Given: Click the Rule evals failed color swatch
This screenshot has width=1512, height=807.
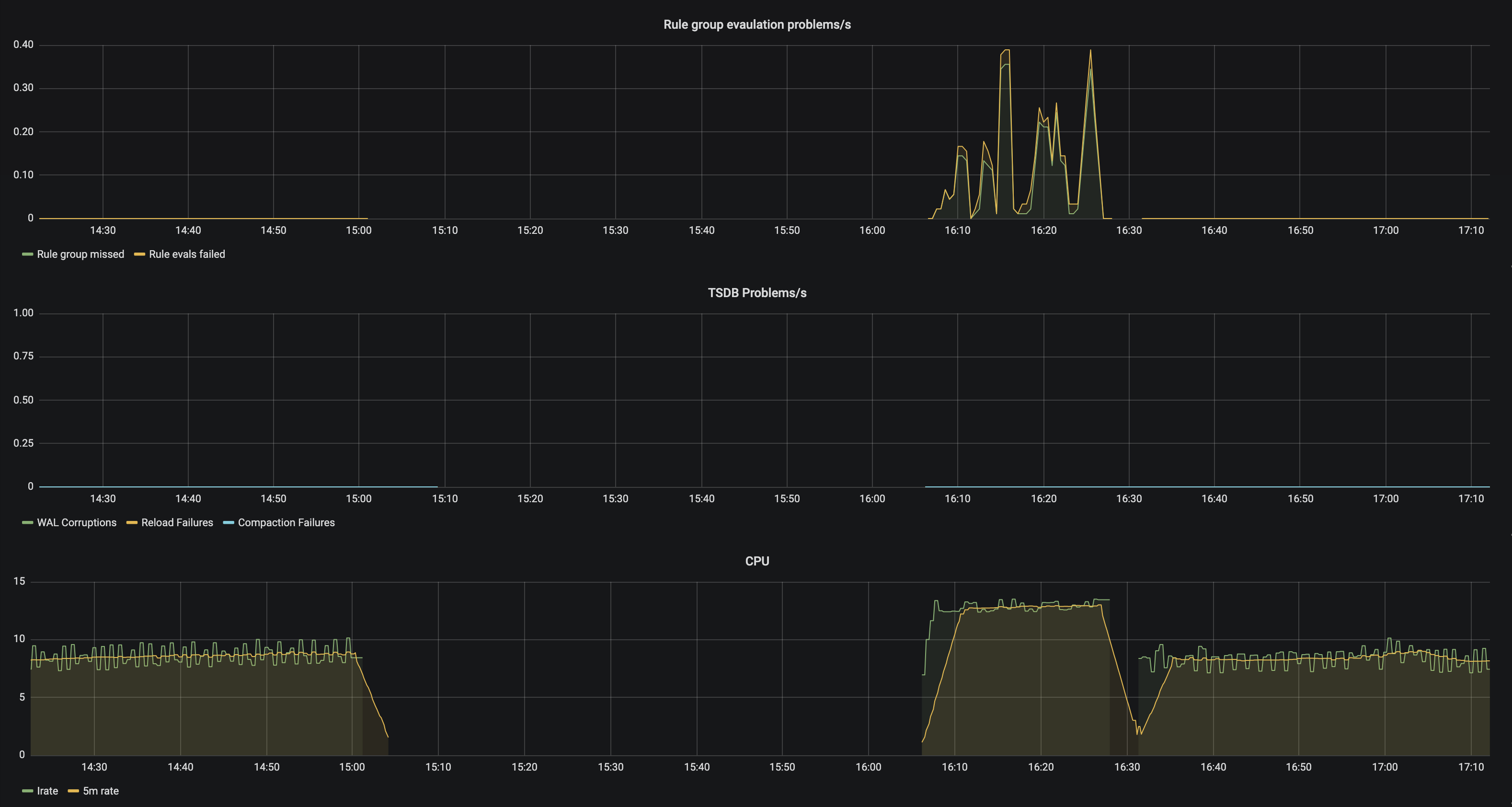Looking at the screenshot, I should pos(139,254).
